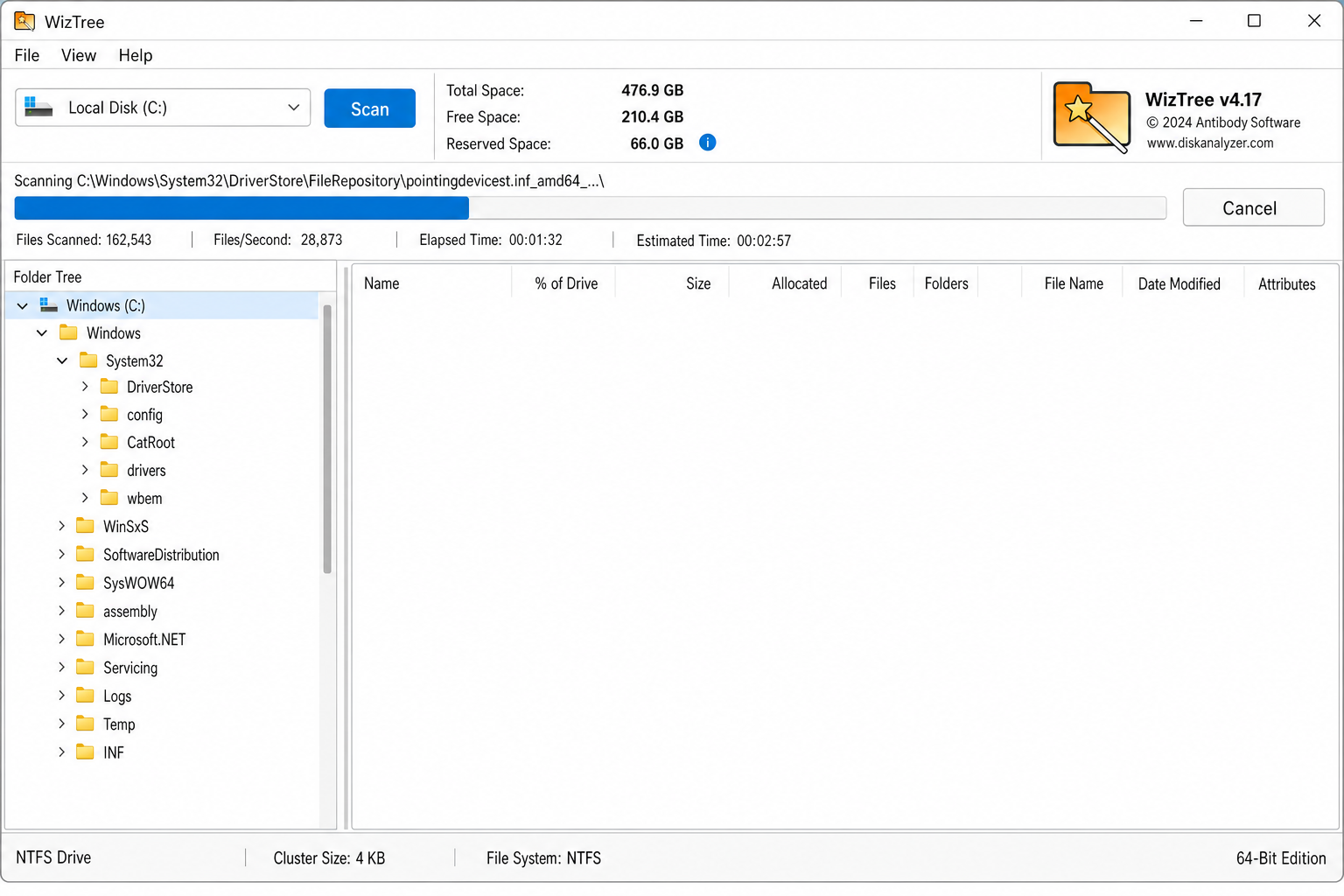Select the Servicing tree row
The height and width of the screenshot is (896, 1344).
click(x=163, y=668)
